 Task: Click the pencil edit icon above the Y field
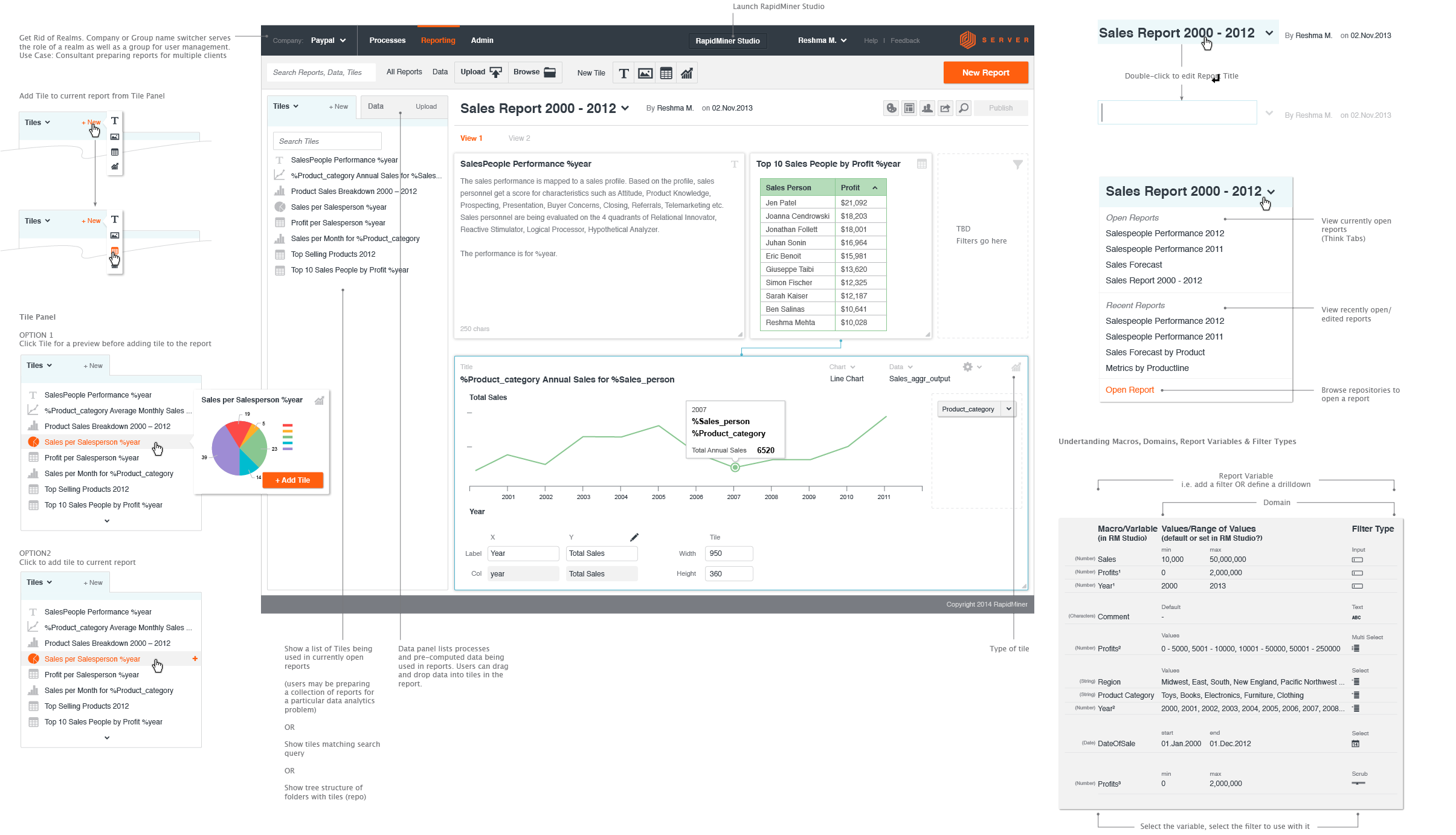(x=634, y=537)
